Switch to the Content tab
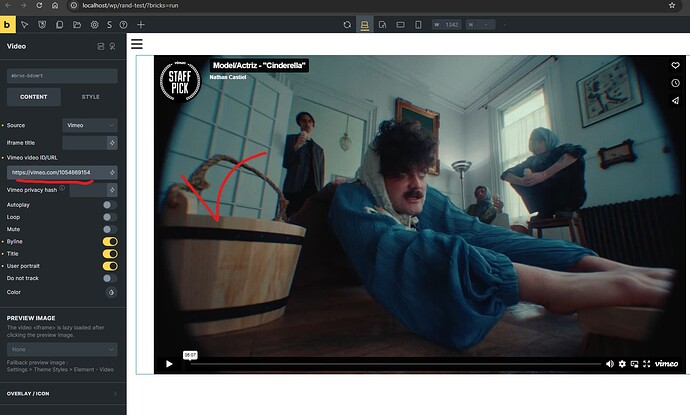Screen dimensions: 690x415 click(x=34, y=97)
